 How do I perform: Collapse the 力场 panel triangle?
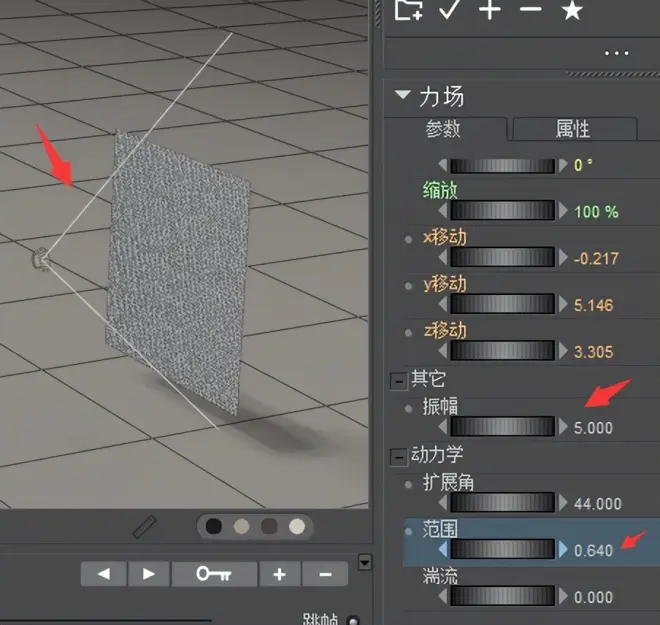(x=403, y=96)
